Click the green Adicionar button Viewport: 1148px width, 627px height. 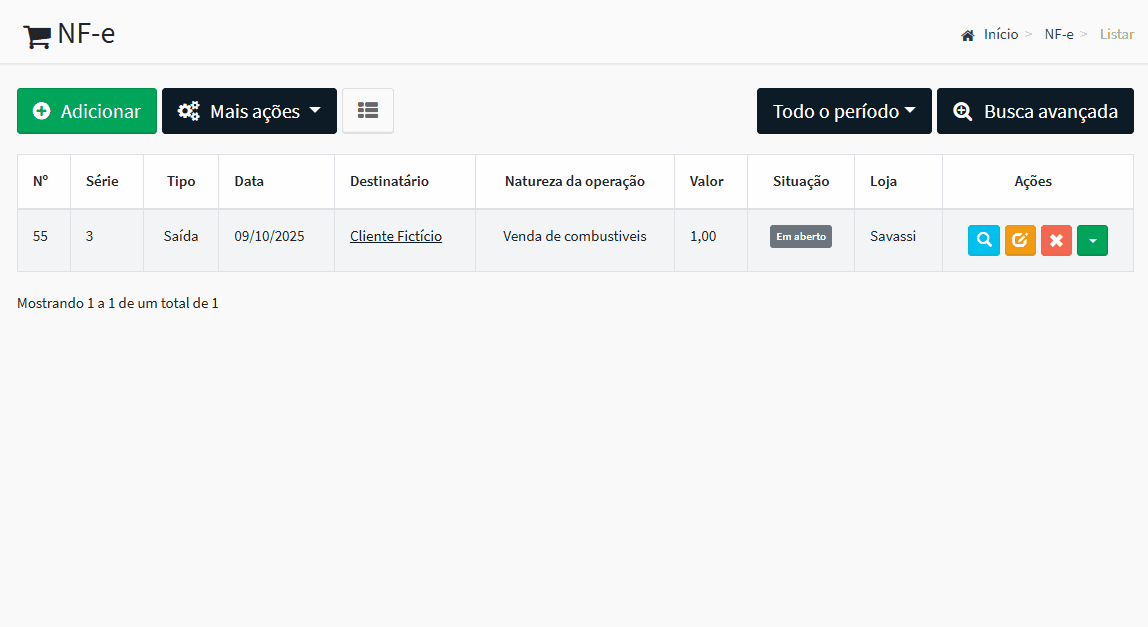point(87,111)
